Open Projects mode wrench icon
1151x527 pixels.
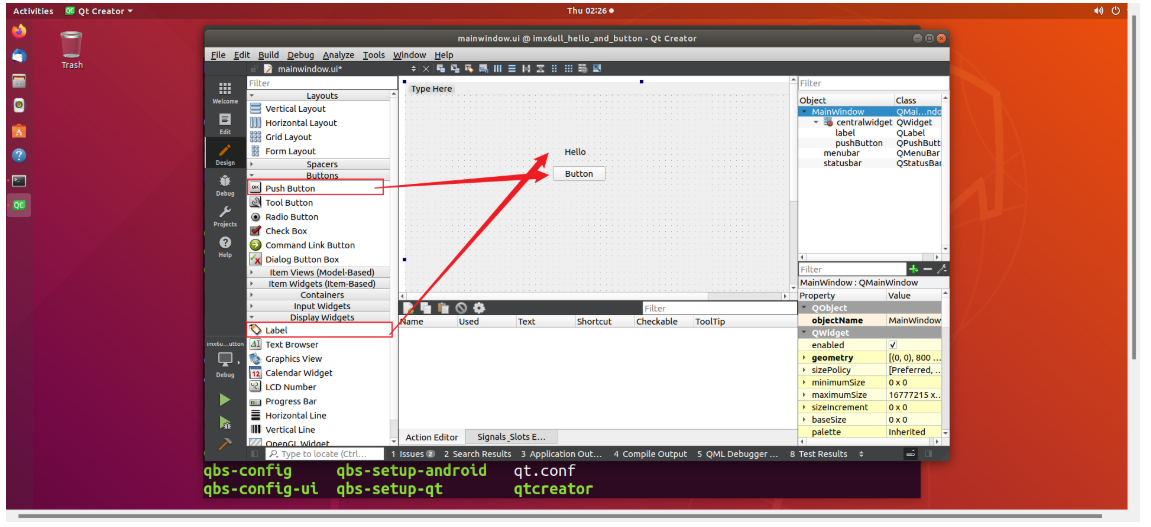tap(225, 215)
